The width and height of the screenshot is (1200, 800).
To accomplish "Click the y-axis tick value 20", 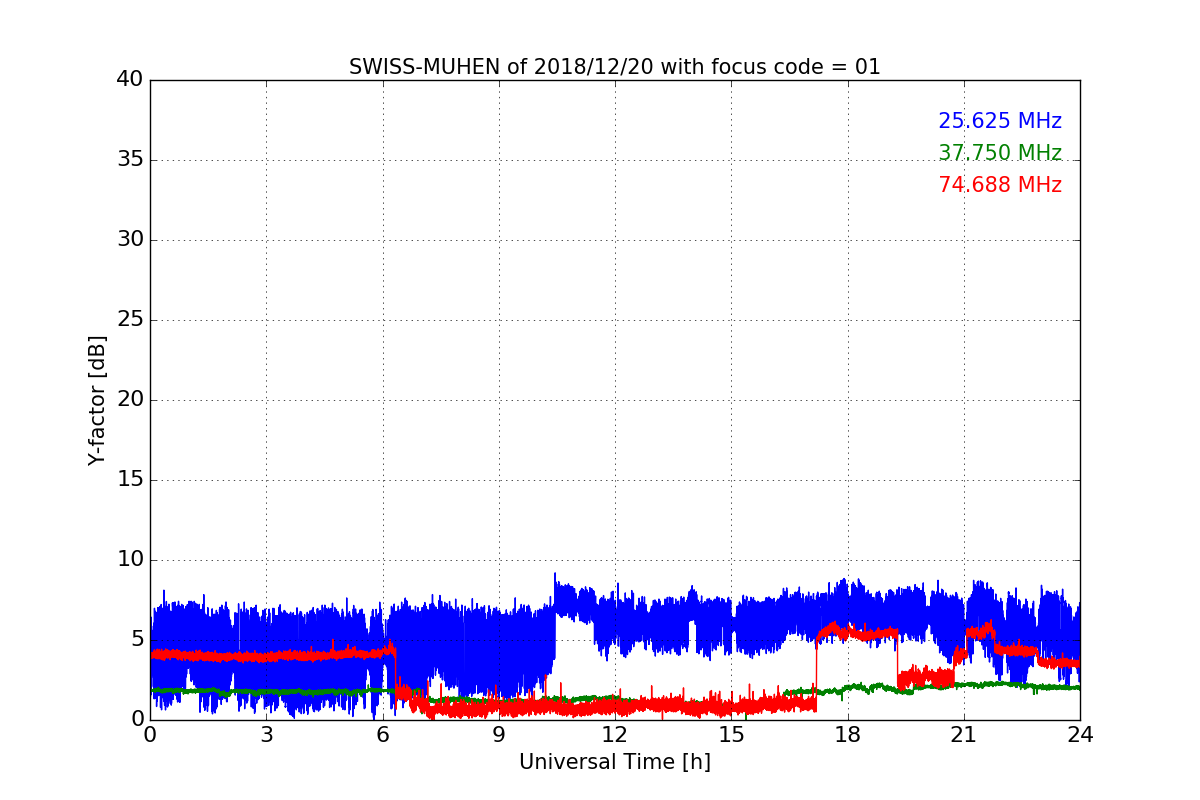I will click(x=130, y=400).
